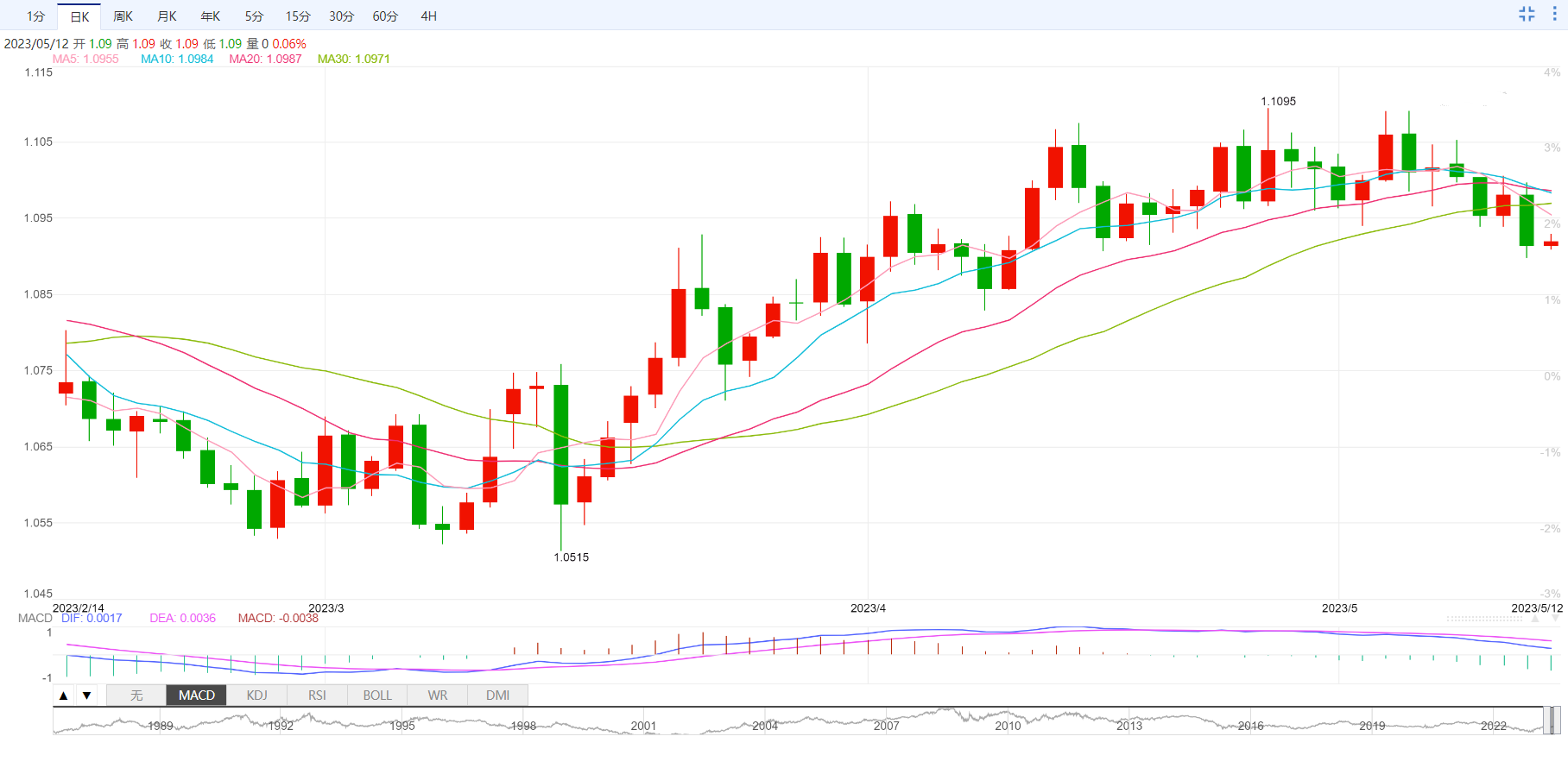1568x768 pixels.
Task: Click the gray up triangle under 2023/5/12
Action: 1534,619
